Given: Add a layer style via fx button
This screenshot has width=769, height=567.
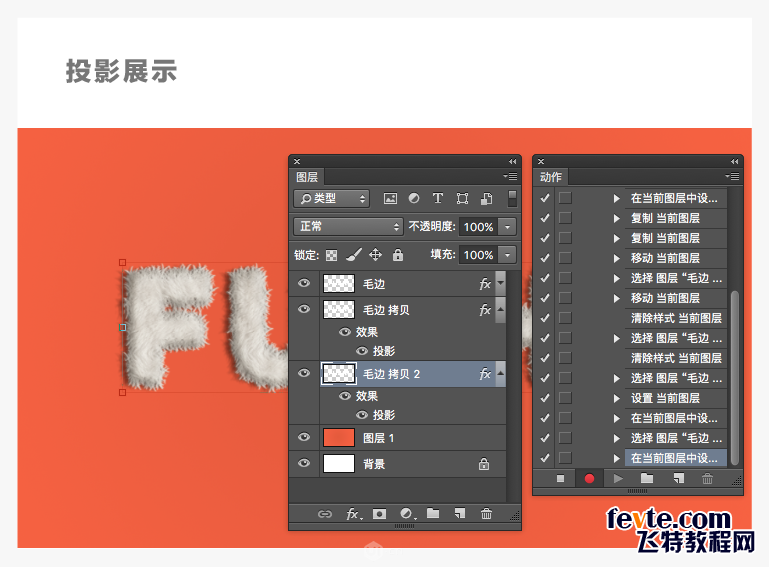Looking at the screenshot, I should point(352,514).
